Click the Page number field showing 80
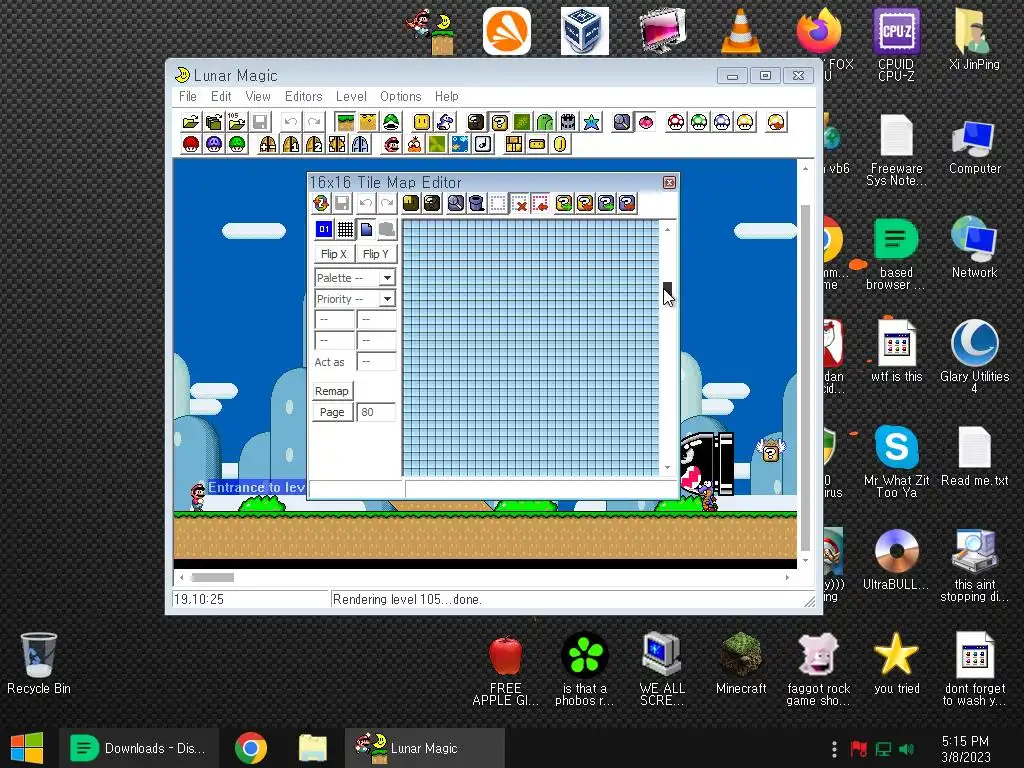Screen dimensions: 1024x768 pyautogui.click(x=376, y=412)
